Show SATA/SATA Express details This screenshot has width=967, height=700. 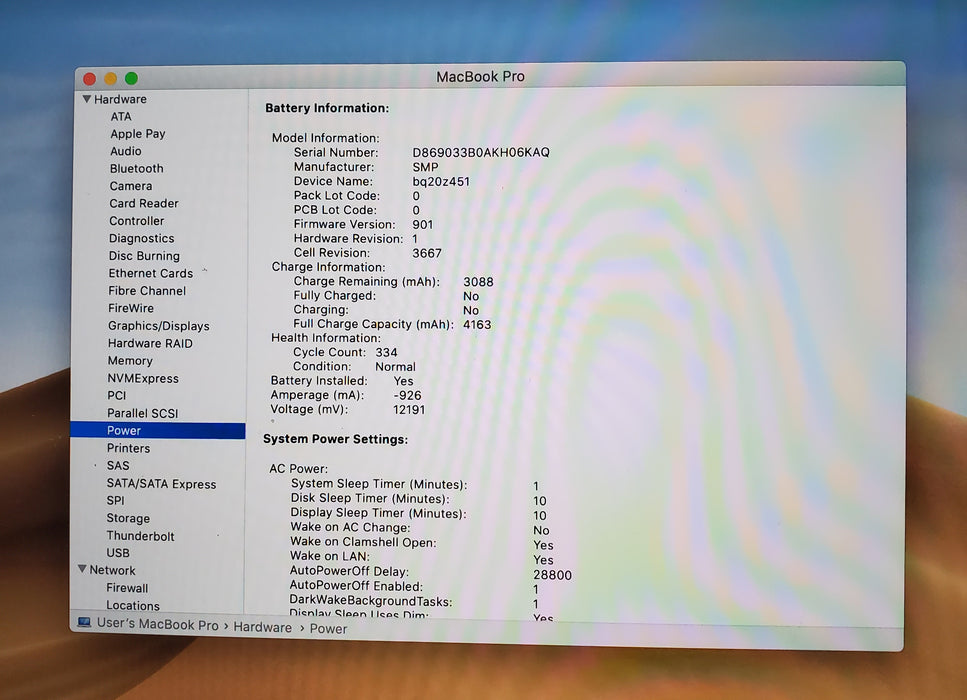(x=161, y=484)
